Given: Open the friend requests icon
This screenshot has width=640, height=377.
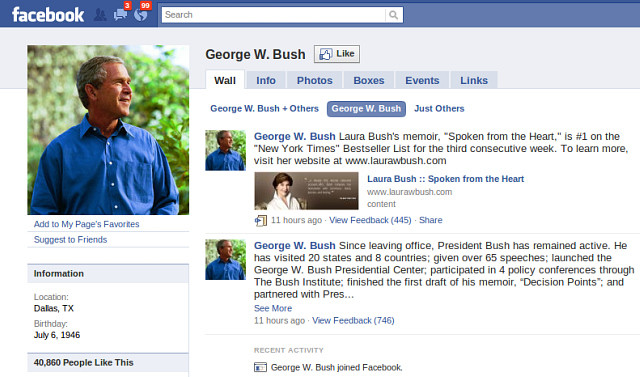Looking at the screenshot, I should click(100, 15).
